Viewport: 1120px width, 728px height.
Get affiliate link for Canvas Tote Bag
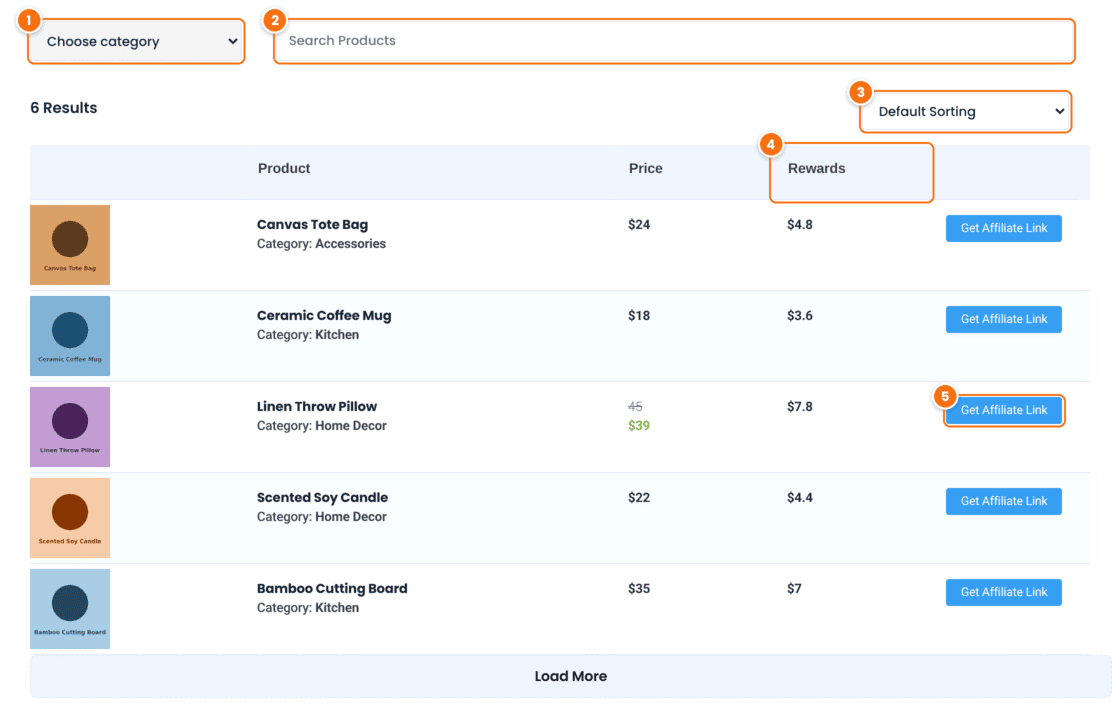click(1004, 229)
